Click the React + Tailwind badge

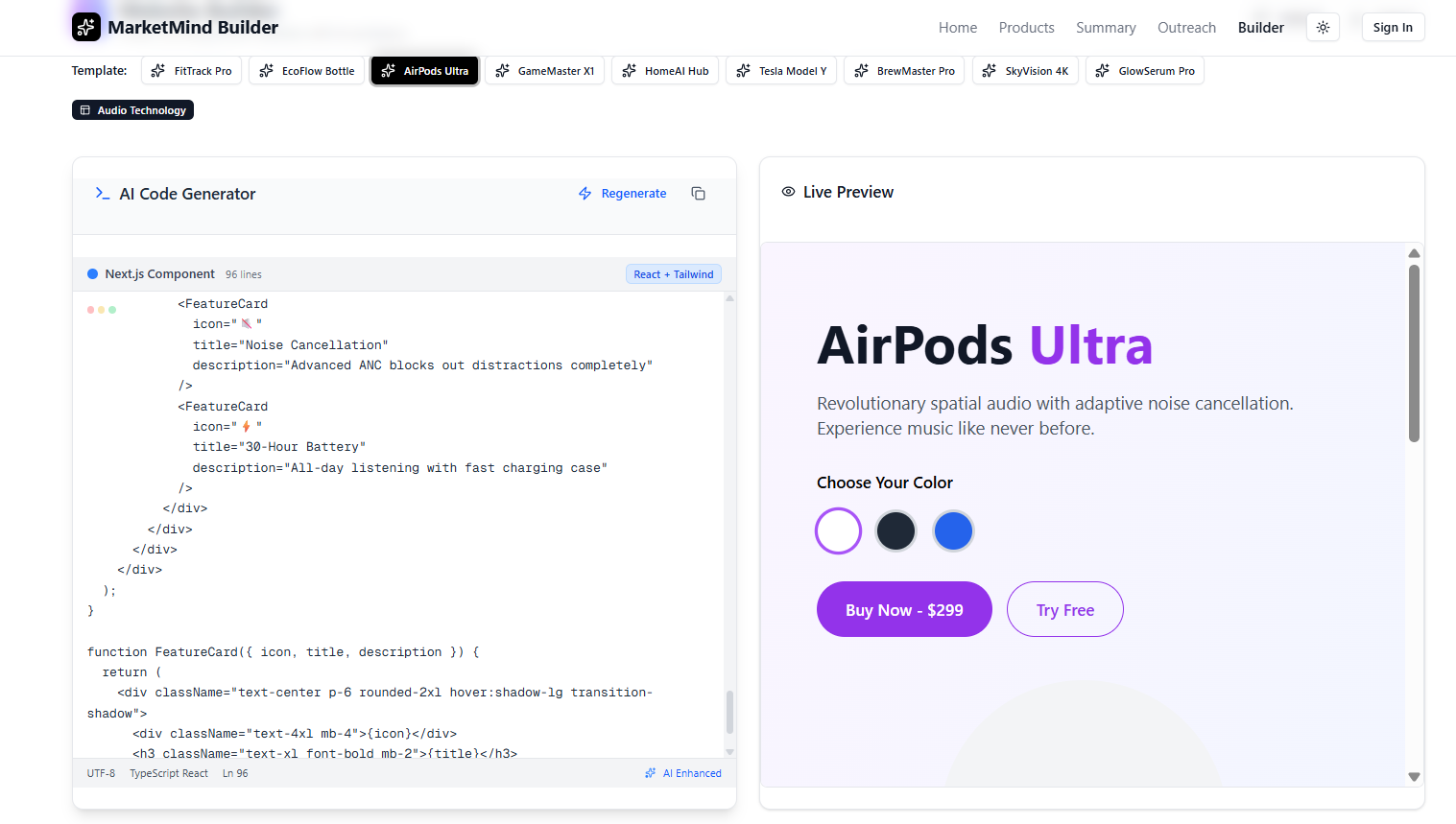[x=674, y=274]
